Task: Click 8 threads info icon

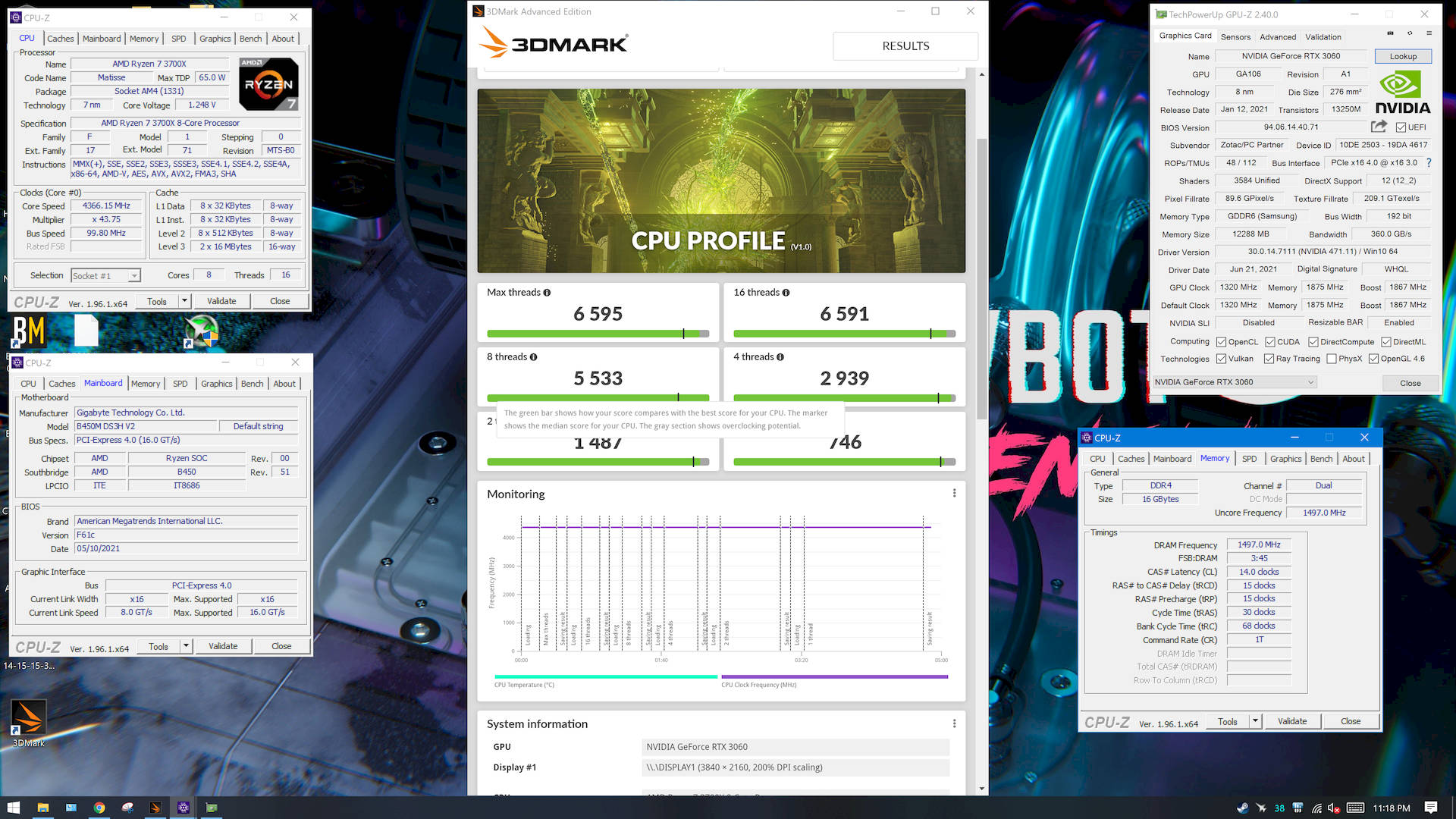Action: click(x=533, y=357)
